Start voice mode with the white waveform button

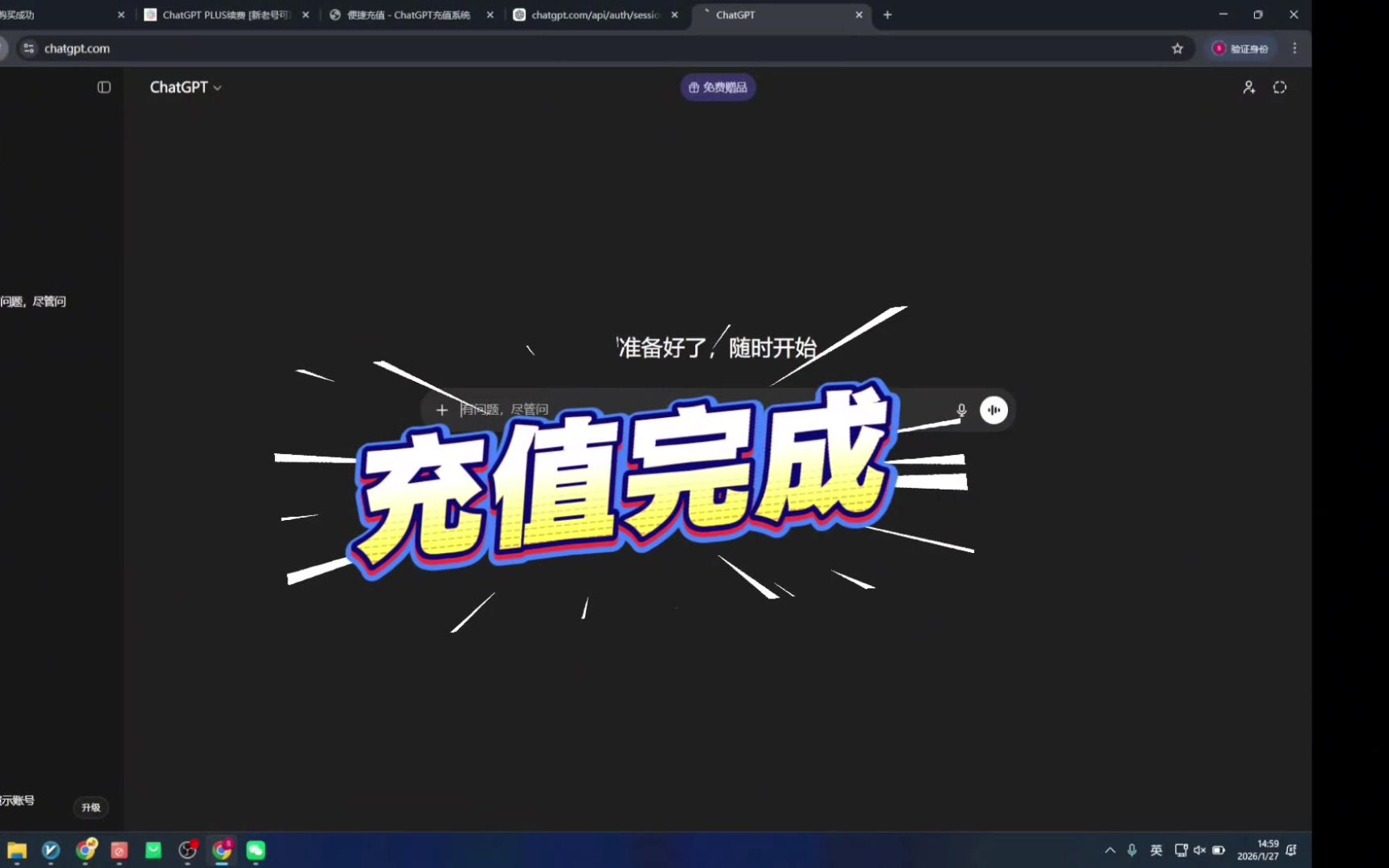click(x=994, y=410)
